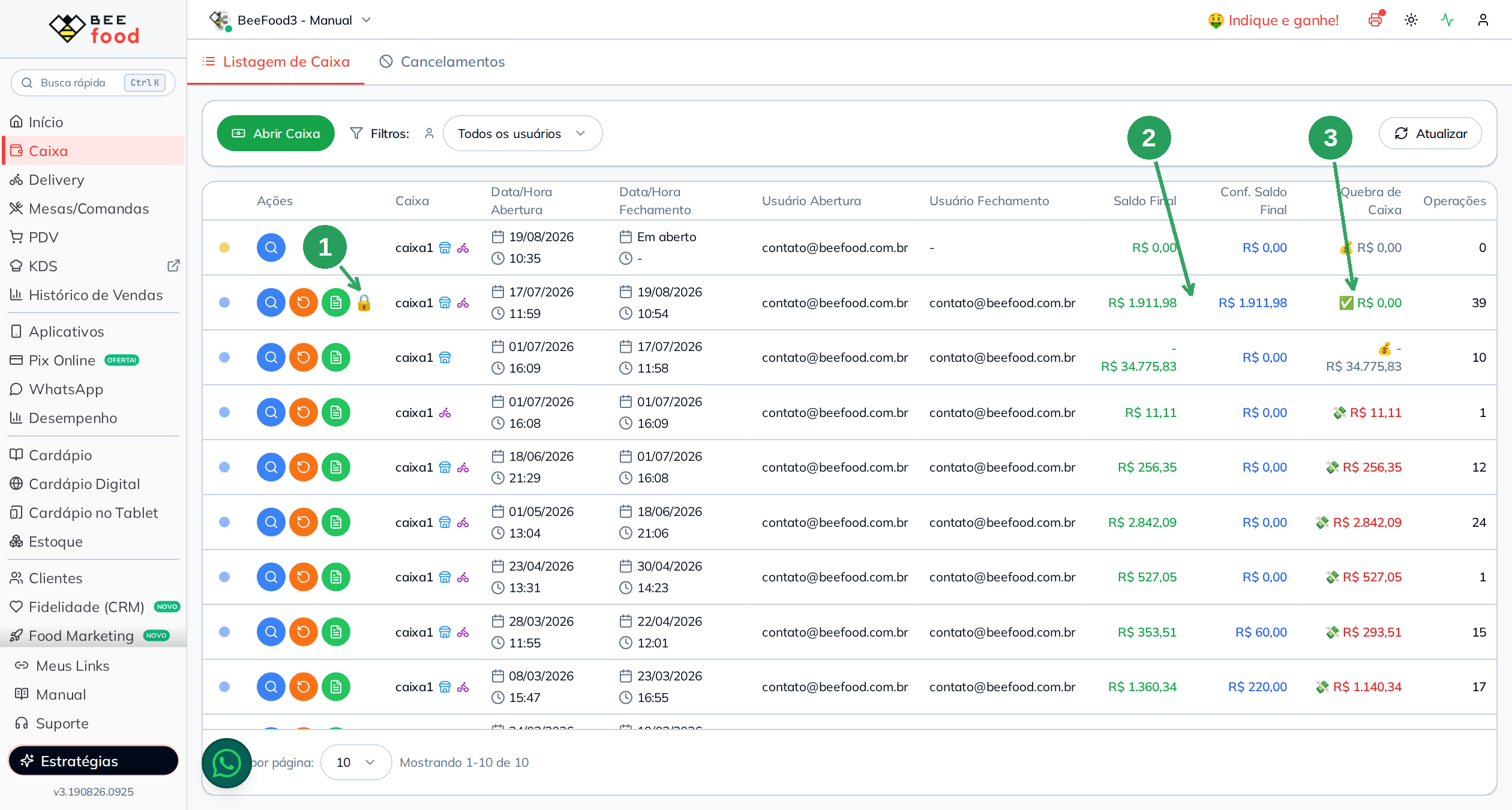Open the floating WhatsApp chat button
This screenshot has width=1512, height=810.
point(227,763)
